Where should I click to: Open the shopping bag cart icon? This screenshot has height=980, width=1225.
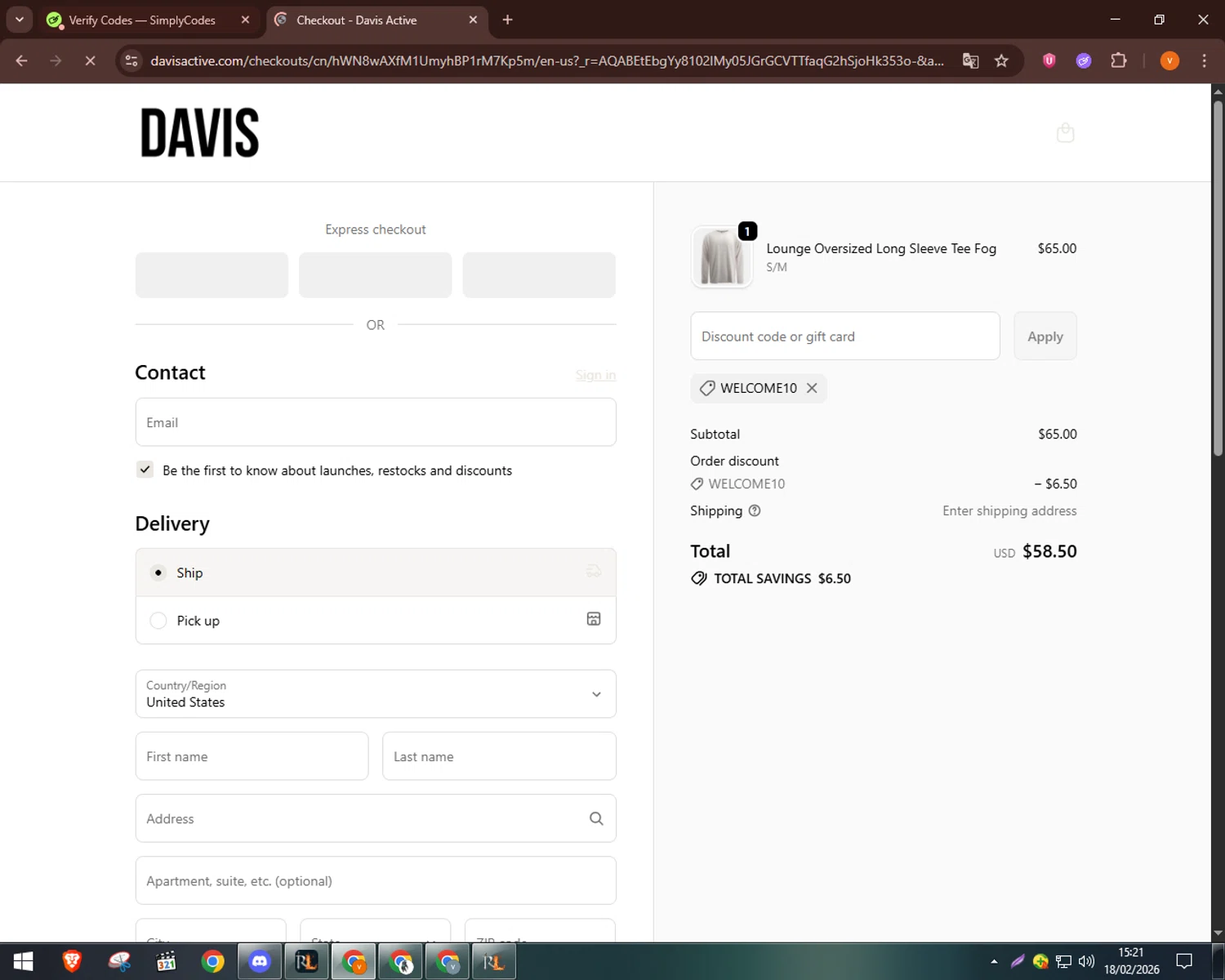pyautogui.click(x=1065, y=132)
